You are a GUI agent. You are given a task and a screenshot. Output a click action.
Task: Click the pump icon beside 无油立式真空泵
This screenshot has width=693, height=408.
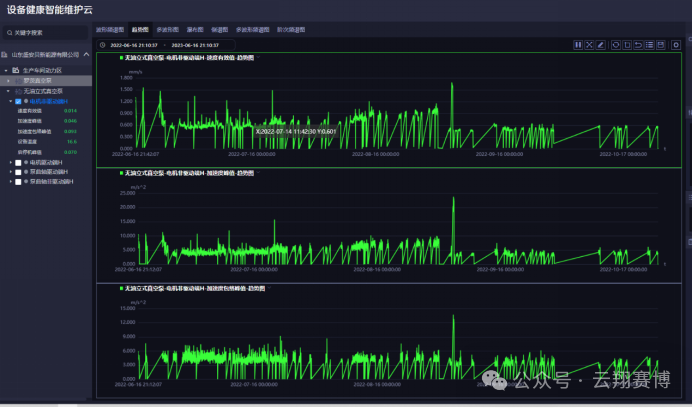coord(19,92)
